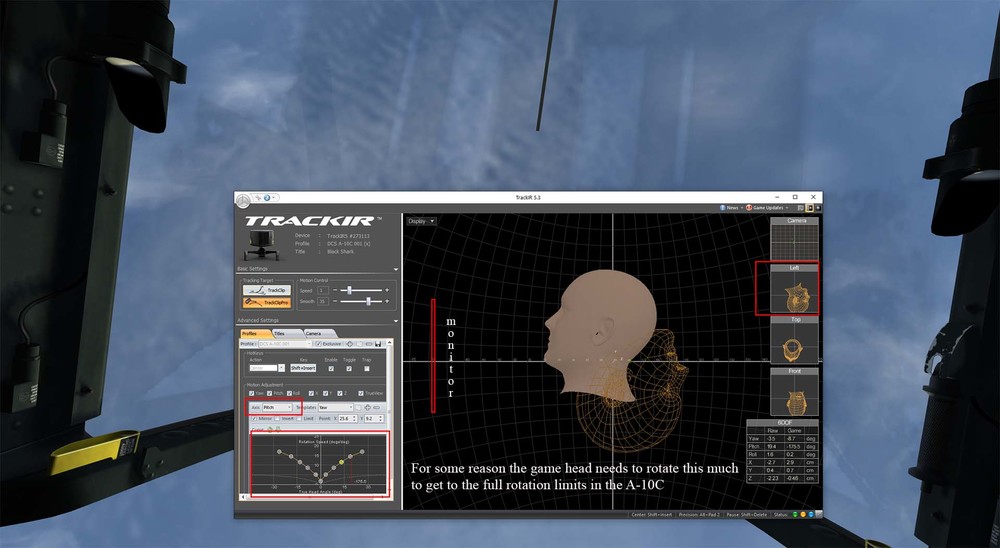Image resolution: width=1000 pixels, height=548 pixels.
Task: Click the flat bar icon beside Templates
Action: [376, 408]
